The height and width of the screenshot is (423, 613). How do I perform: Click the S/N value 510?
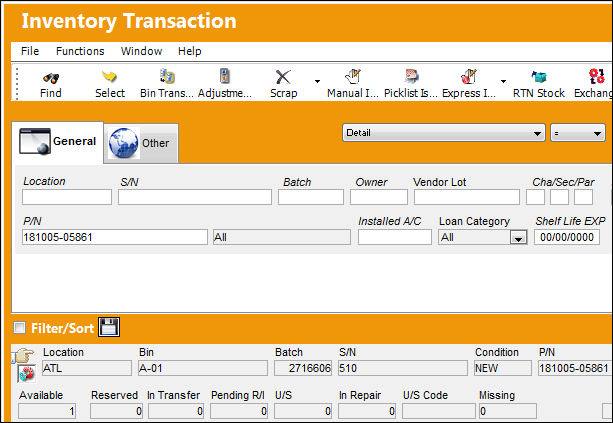click(x=403, y=368)
